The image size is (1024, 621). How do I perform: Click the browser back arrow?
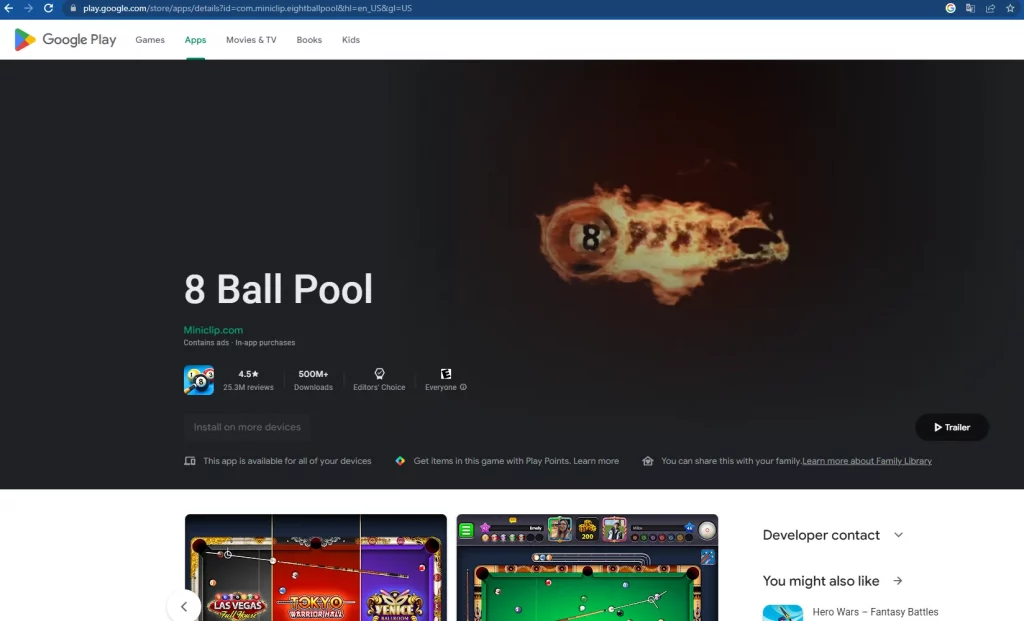(x=8, y=8)
